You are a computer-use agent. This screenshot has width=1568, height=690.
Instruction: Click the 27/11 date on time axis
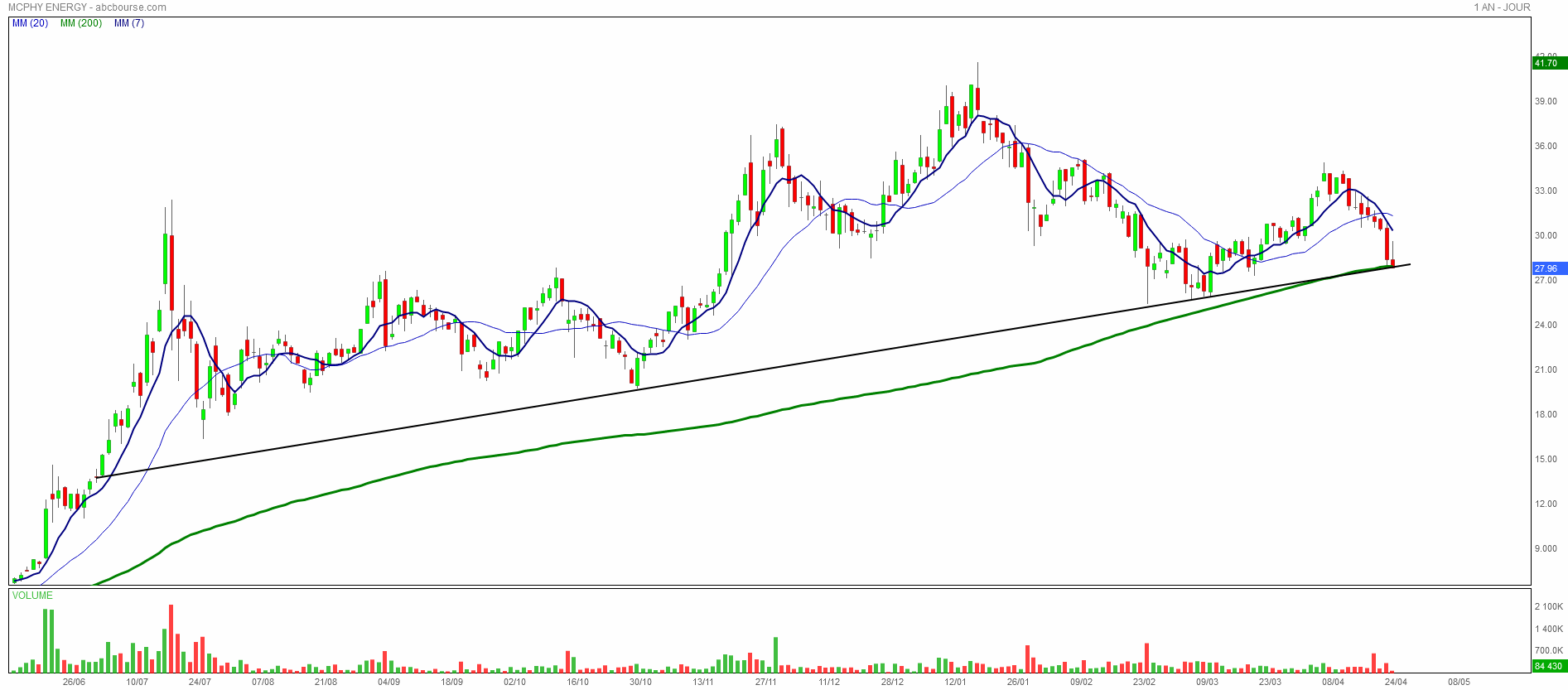pyautogui.click(x=767, y=683)
